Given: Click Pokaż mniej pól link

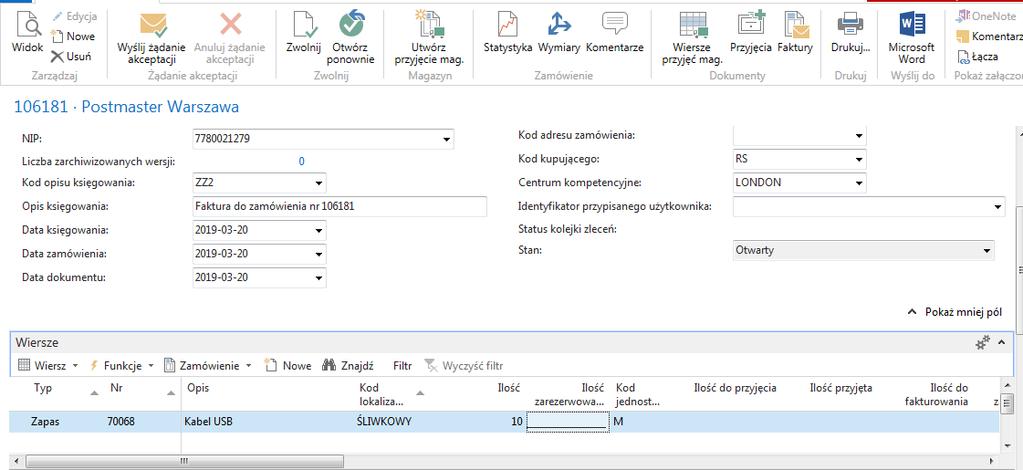Looking at the screenshot, I should click(955, 312).
